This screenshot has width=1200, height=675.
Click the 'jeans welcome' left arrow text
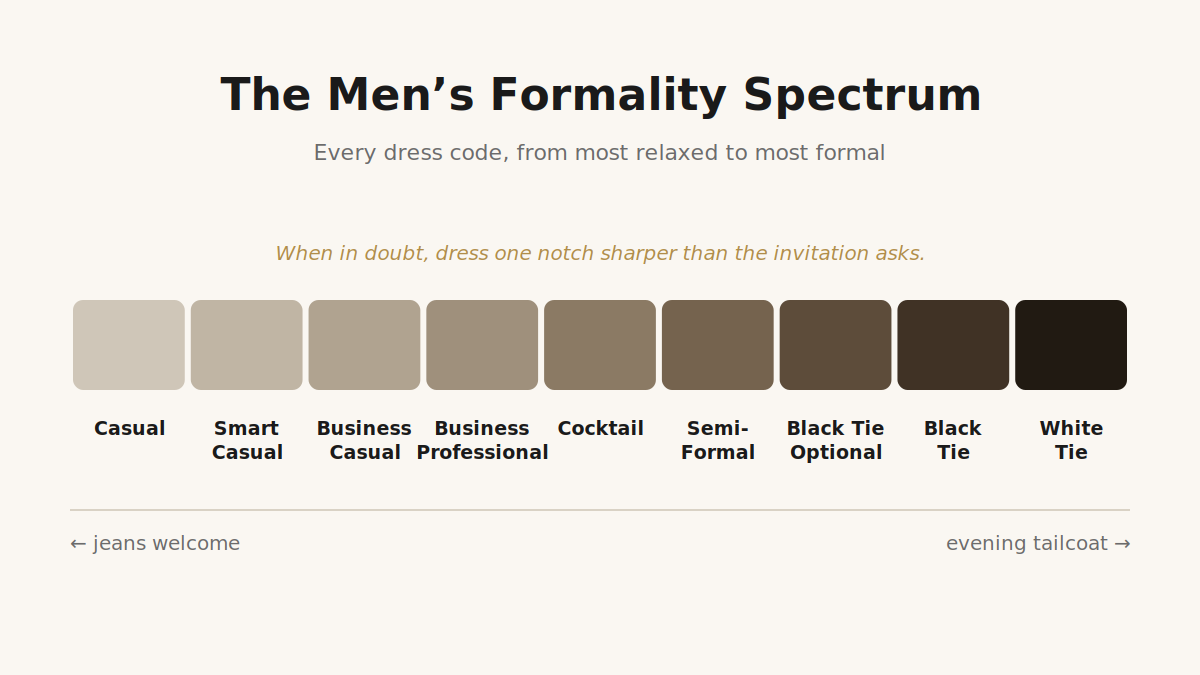point(155,544)
